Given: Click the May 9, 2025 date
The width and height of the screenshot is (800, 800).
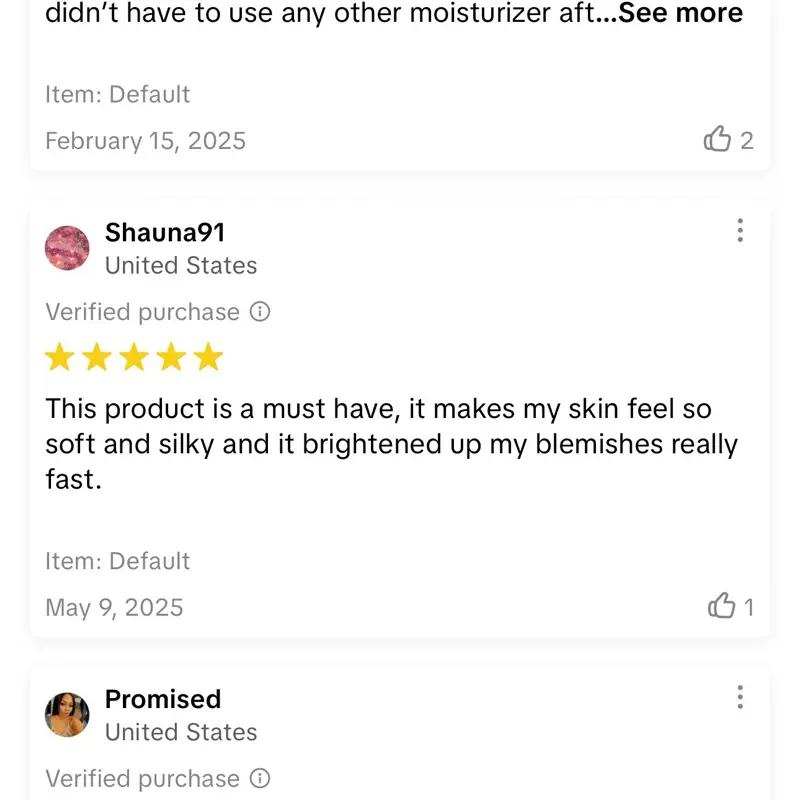Looking at the screenshot, I should click(x=114, y=607).
